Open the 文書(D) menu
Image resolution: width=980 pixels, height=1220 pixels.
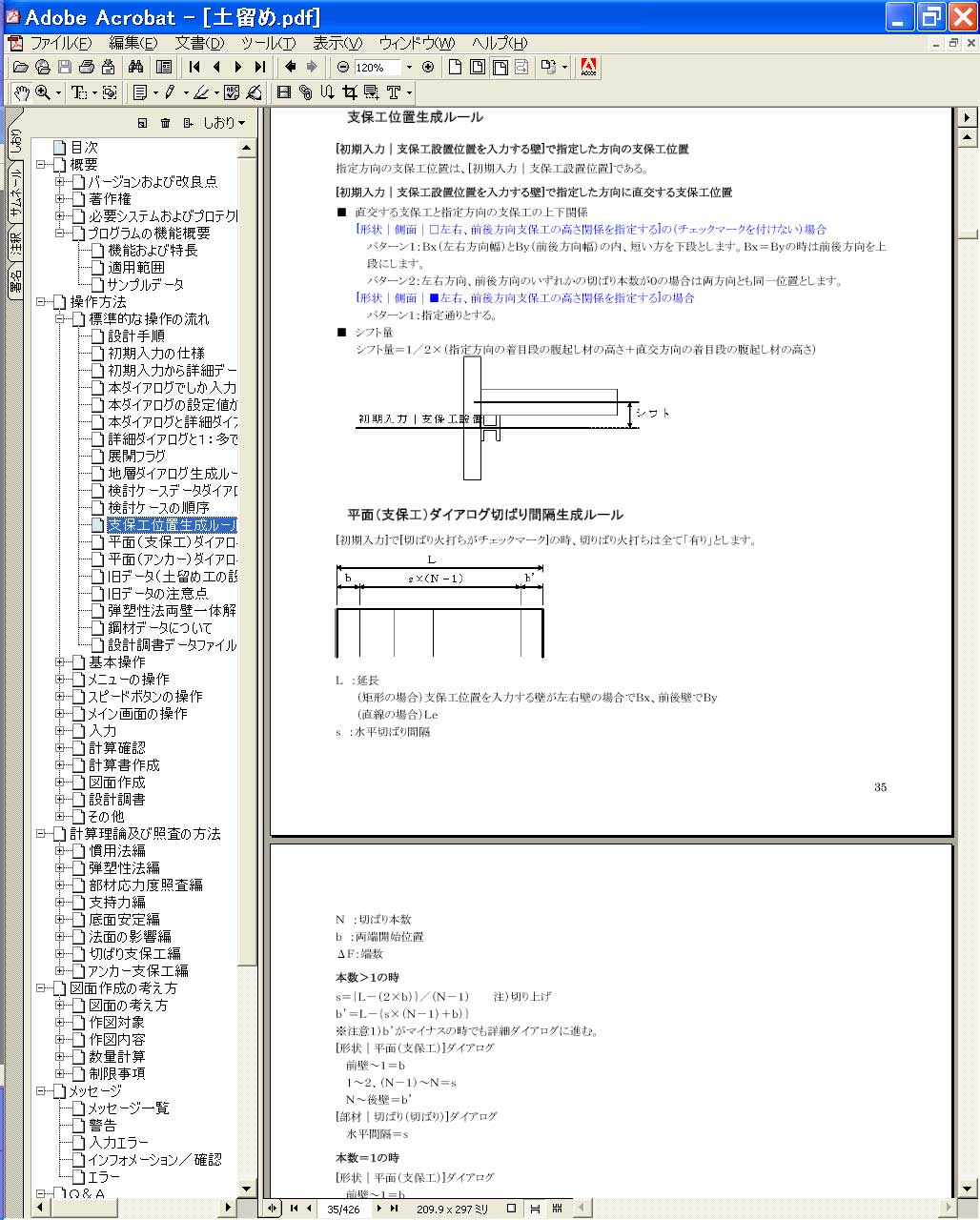coord(199,44)
